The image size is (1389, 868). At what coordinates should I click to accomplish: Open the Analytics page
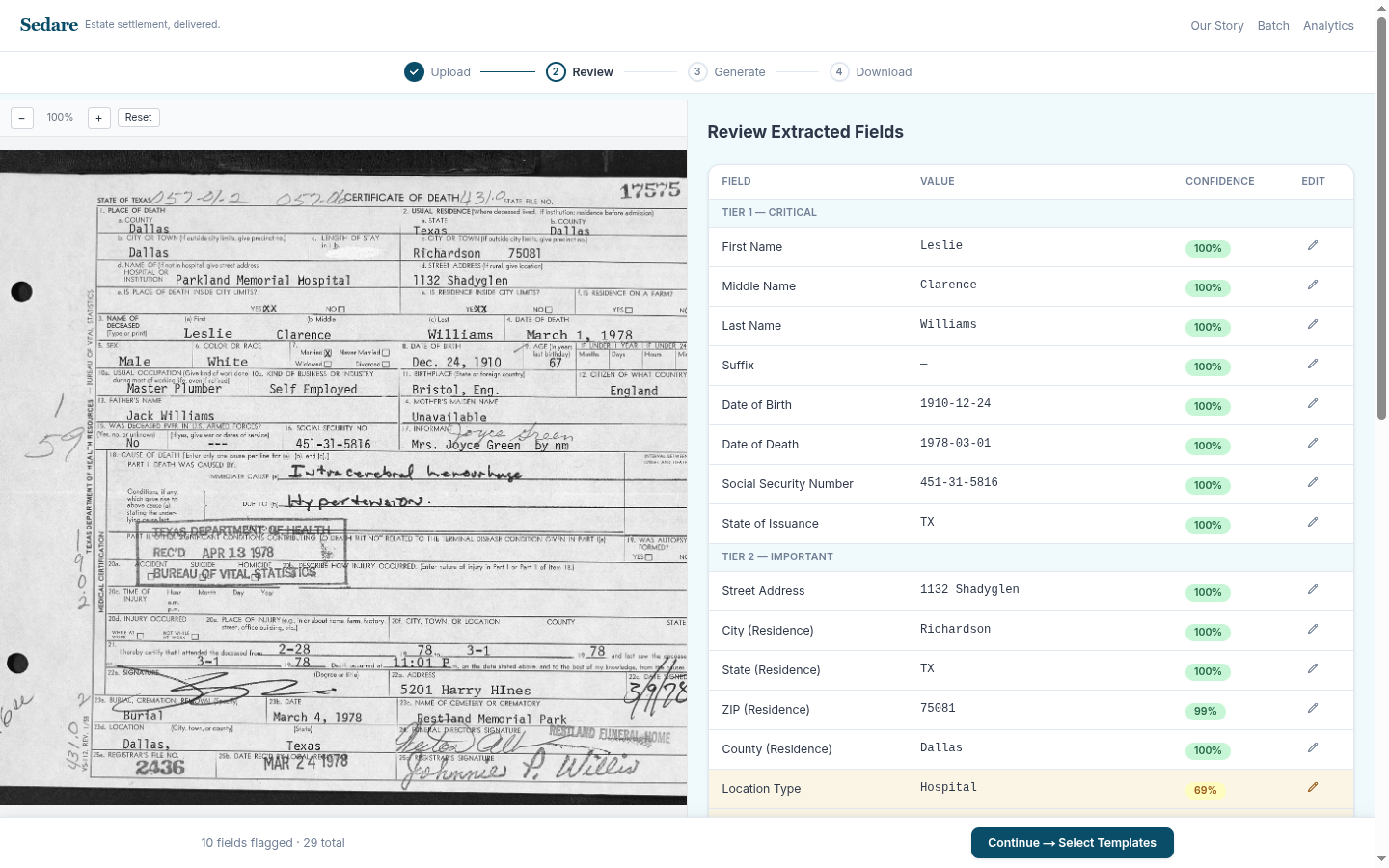pos(1327,26)
